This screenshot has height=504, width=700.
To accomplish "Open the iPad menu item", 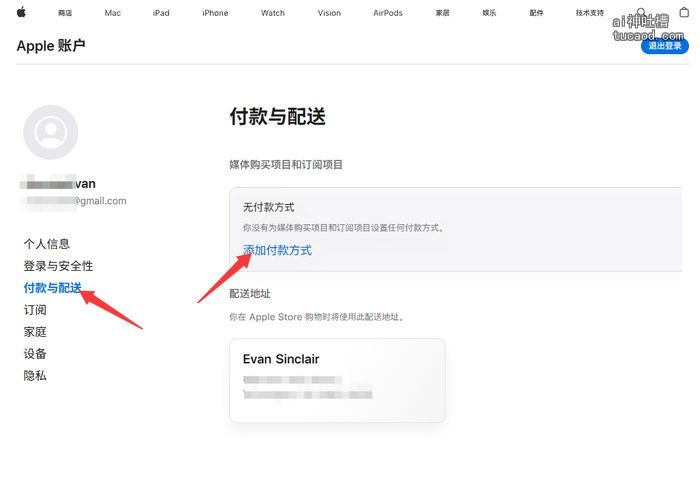I will [161, 13].
